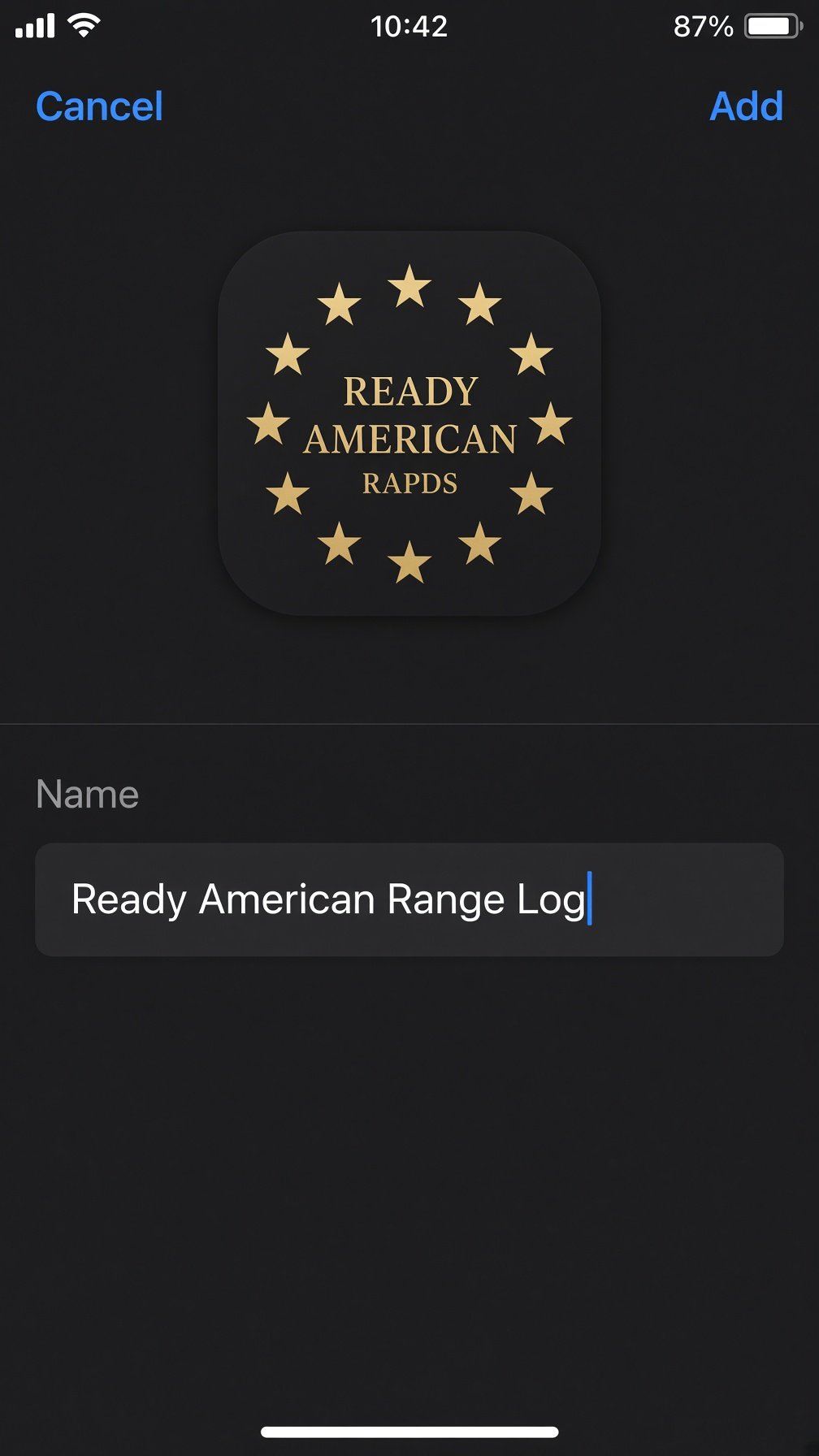
Task: Tap the Cancel button
Action: point(99,106)
